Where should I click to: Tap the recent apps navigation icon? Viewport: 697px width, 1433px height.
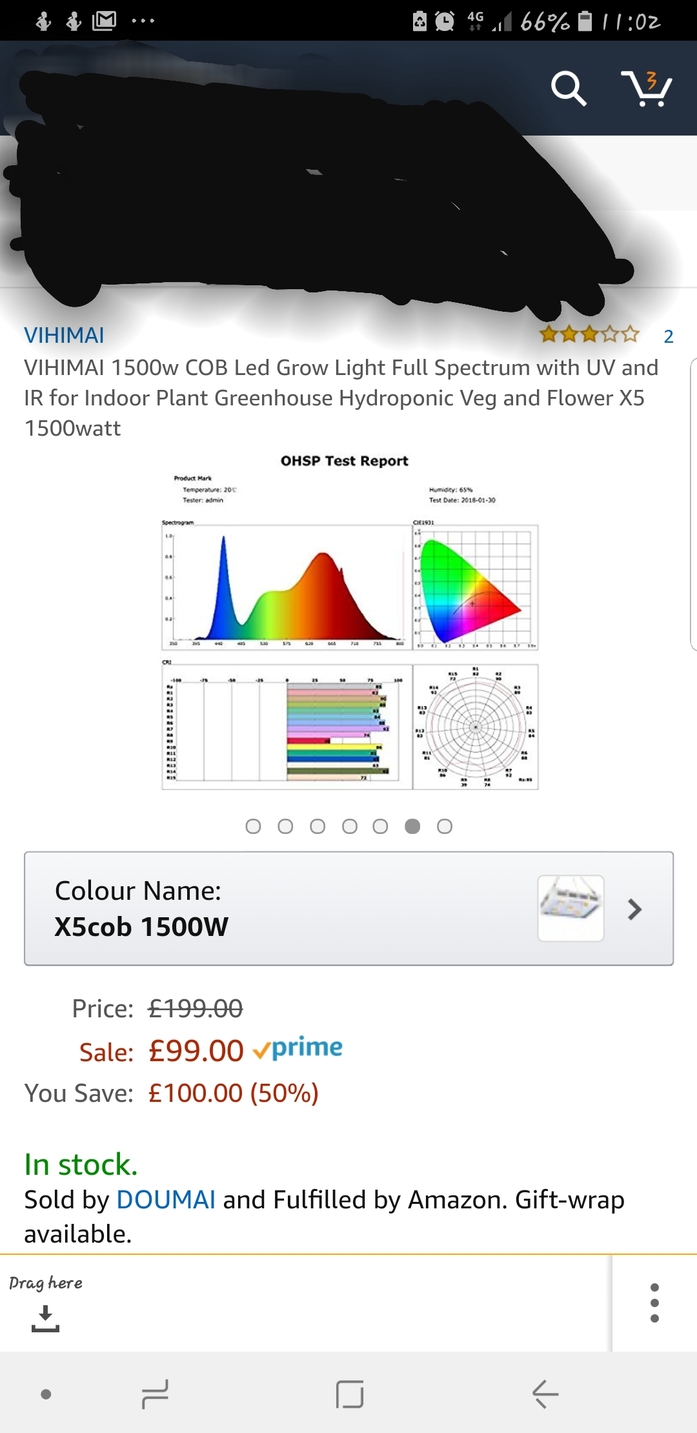155,1393
